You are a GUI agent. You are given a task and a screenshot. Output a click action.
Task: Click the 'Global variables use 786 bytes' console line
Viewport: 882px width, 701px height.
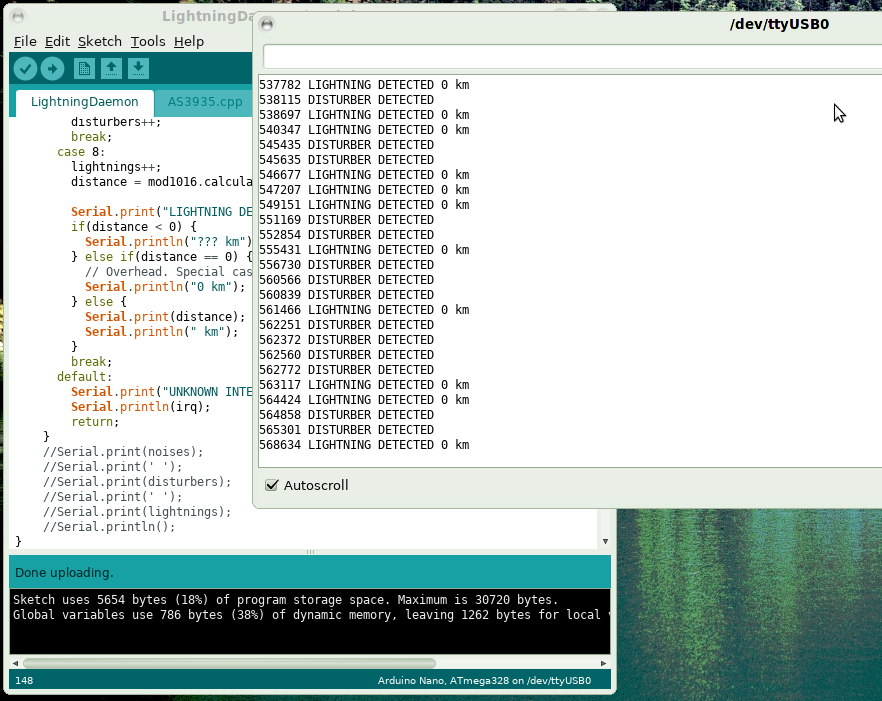click(x=310, y=615)
